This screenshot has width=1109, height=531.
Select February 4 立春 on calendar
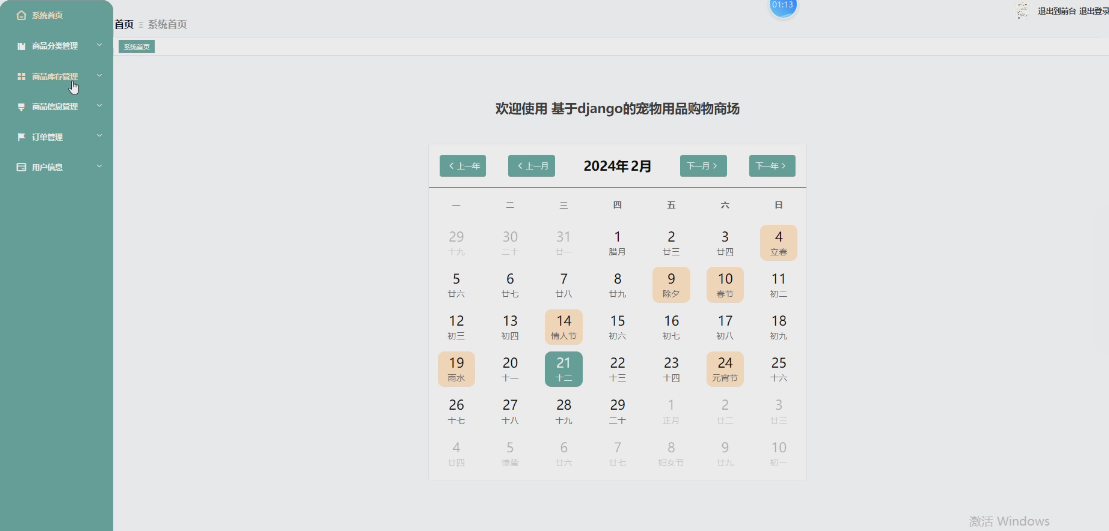779,243
